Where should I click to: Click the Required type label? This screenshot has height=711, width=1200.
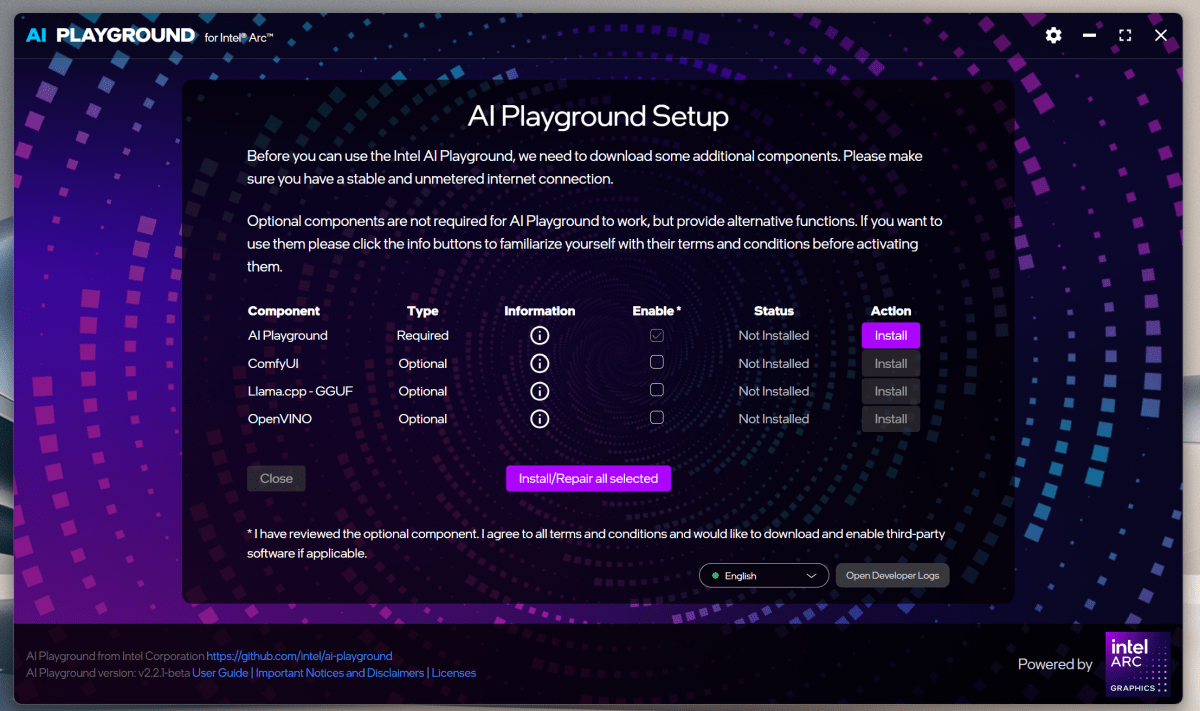pyautogui.click(x=423, y=336)
